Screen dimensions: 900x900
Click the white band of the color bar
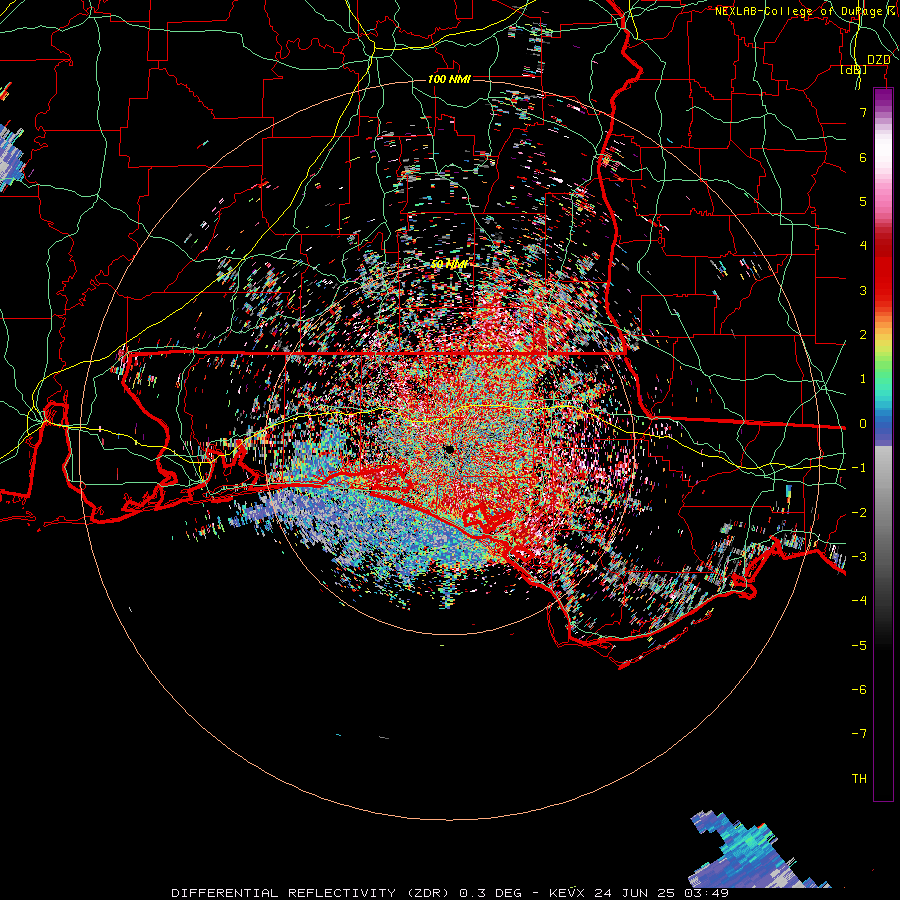click(883, 149)
